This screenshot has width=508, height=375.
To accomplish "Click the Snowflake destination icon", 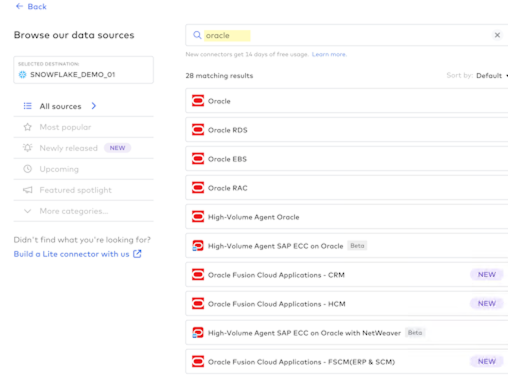I will 22,75.
